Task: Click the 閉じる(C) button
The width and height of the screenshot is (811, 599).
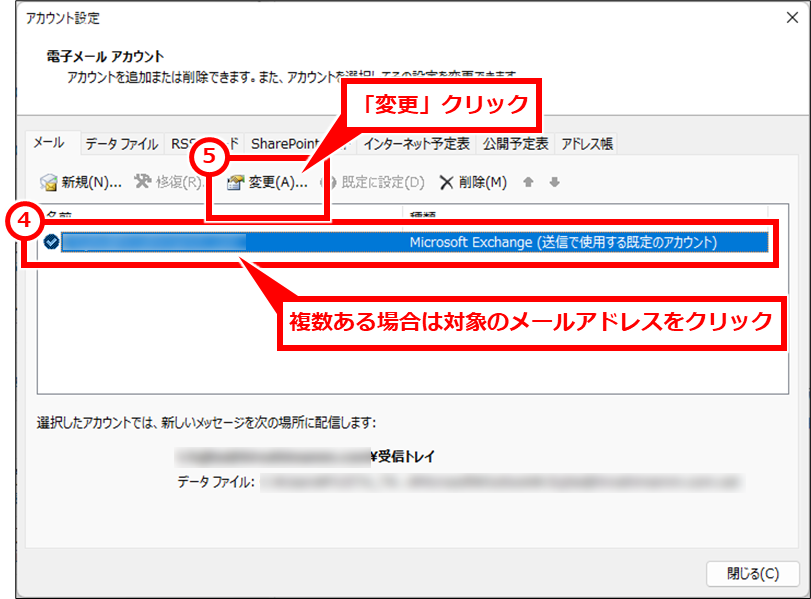Action: point(753,574)
